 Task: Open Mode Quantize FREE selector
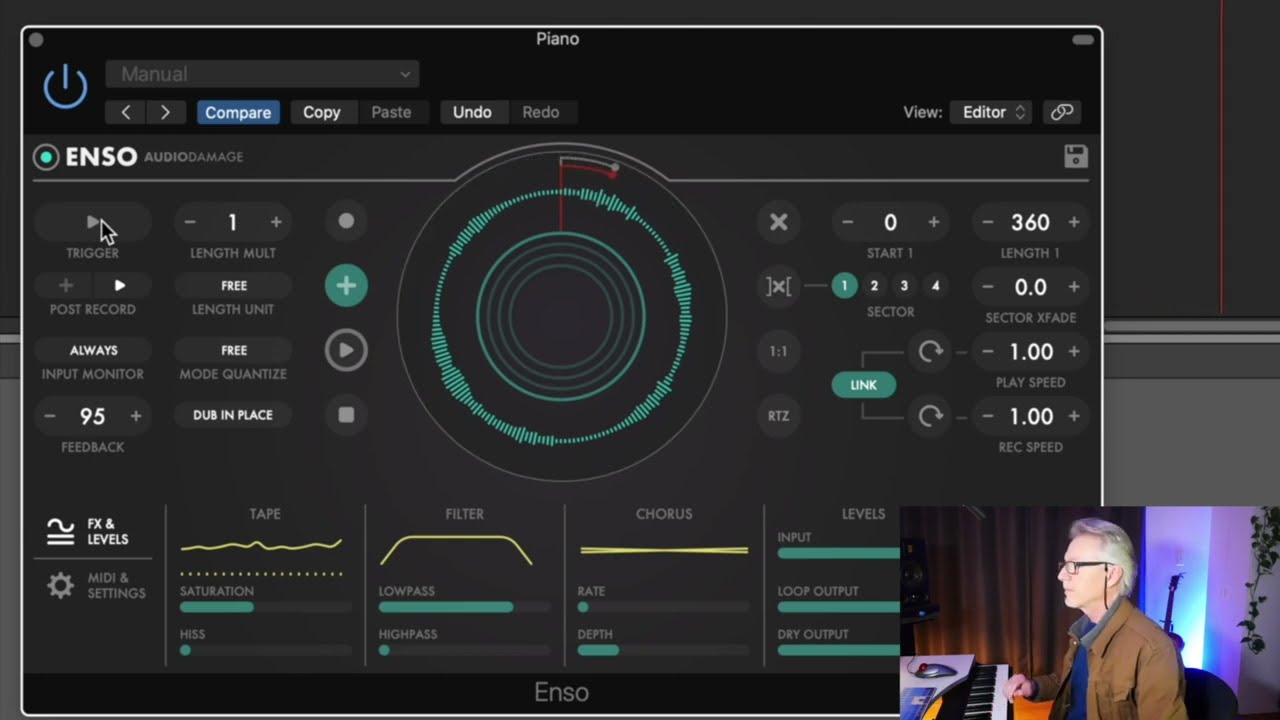pos(233,351)
